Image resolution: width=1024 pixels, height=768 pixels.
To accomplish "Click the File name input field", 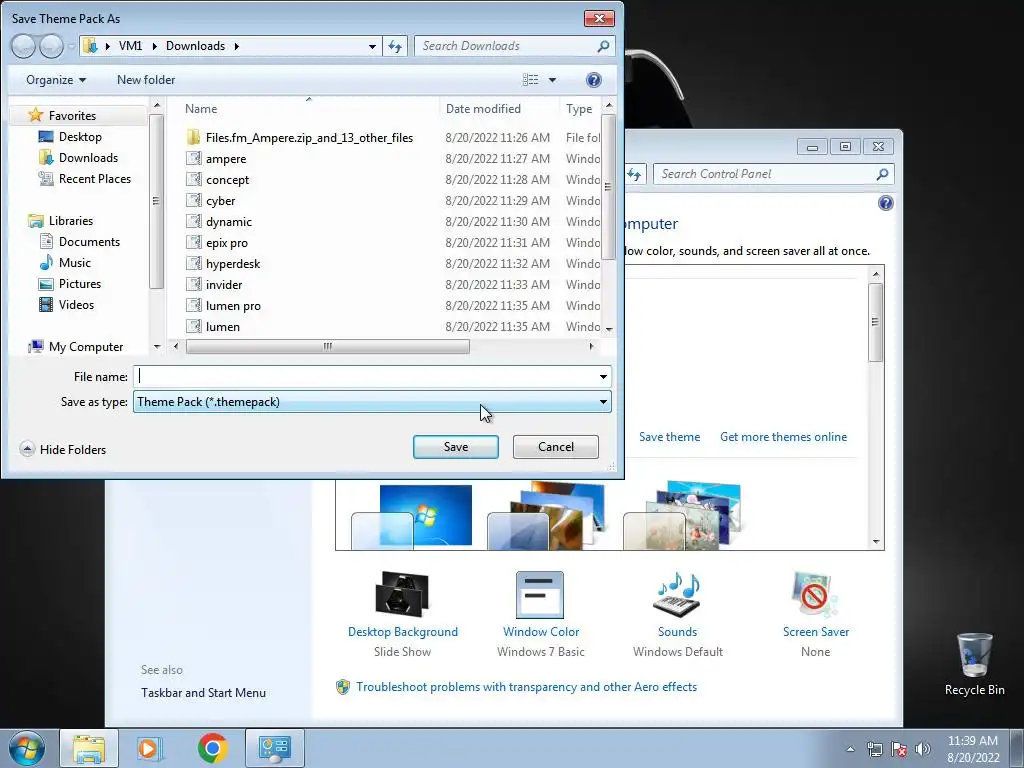I will [364, 377].
